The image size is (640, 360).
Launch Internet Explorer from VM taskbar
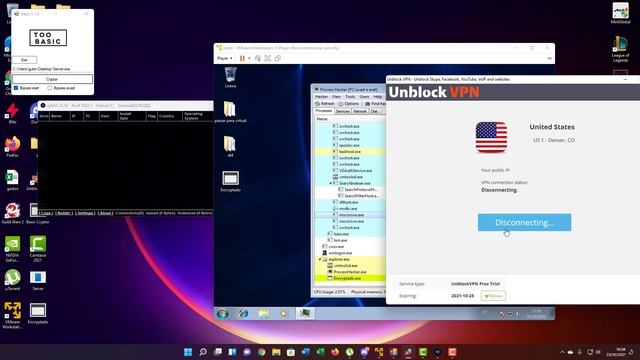coord(243,313)
